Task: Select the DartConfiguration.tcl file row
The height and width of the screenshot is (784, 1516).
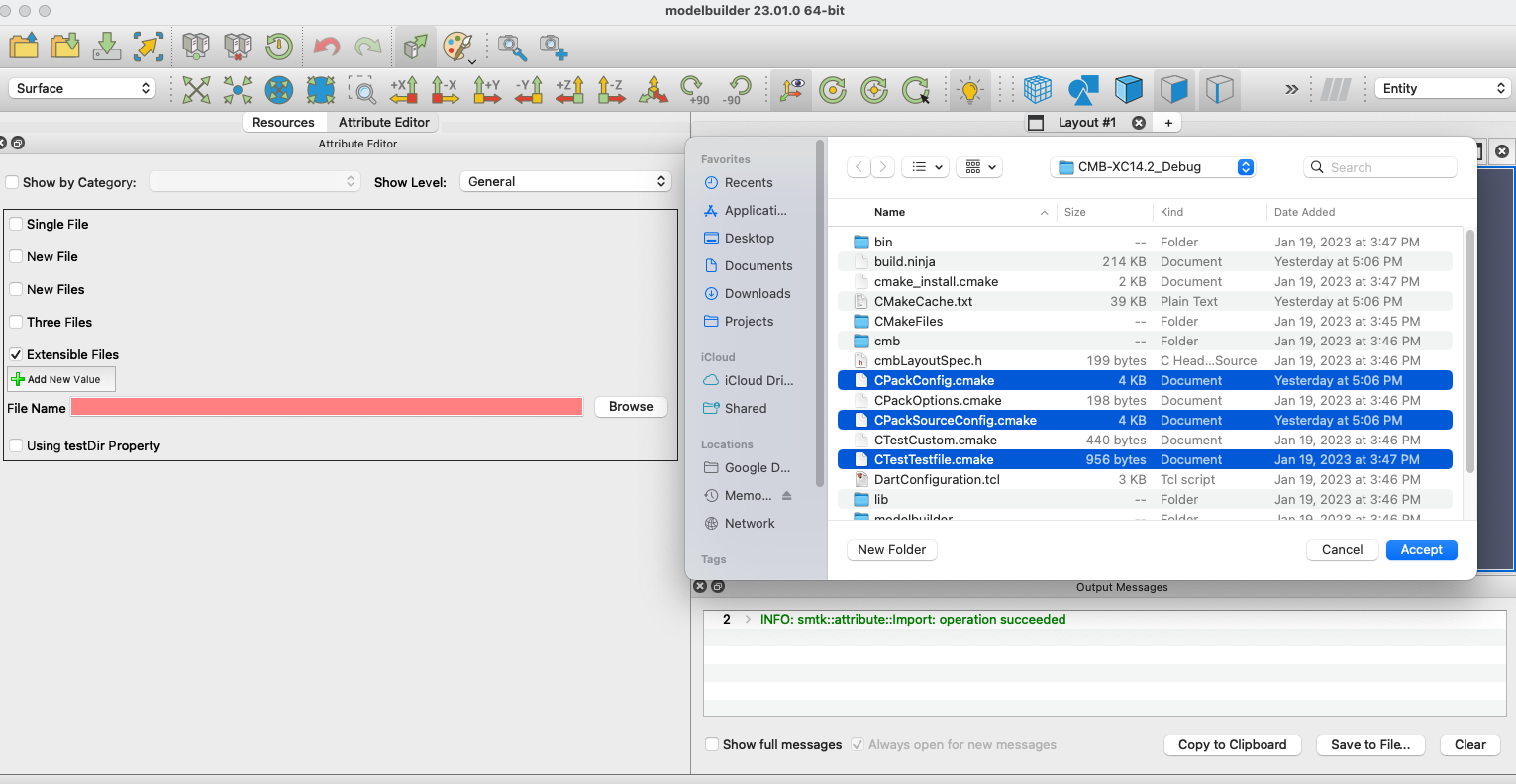Action: (1145, 479)
